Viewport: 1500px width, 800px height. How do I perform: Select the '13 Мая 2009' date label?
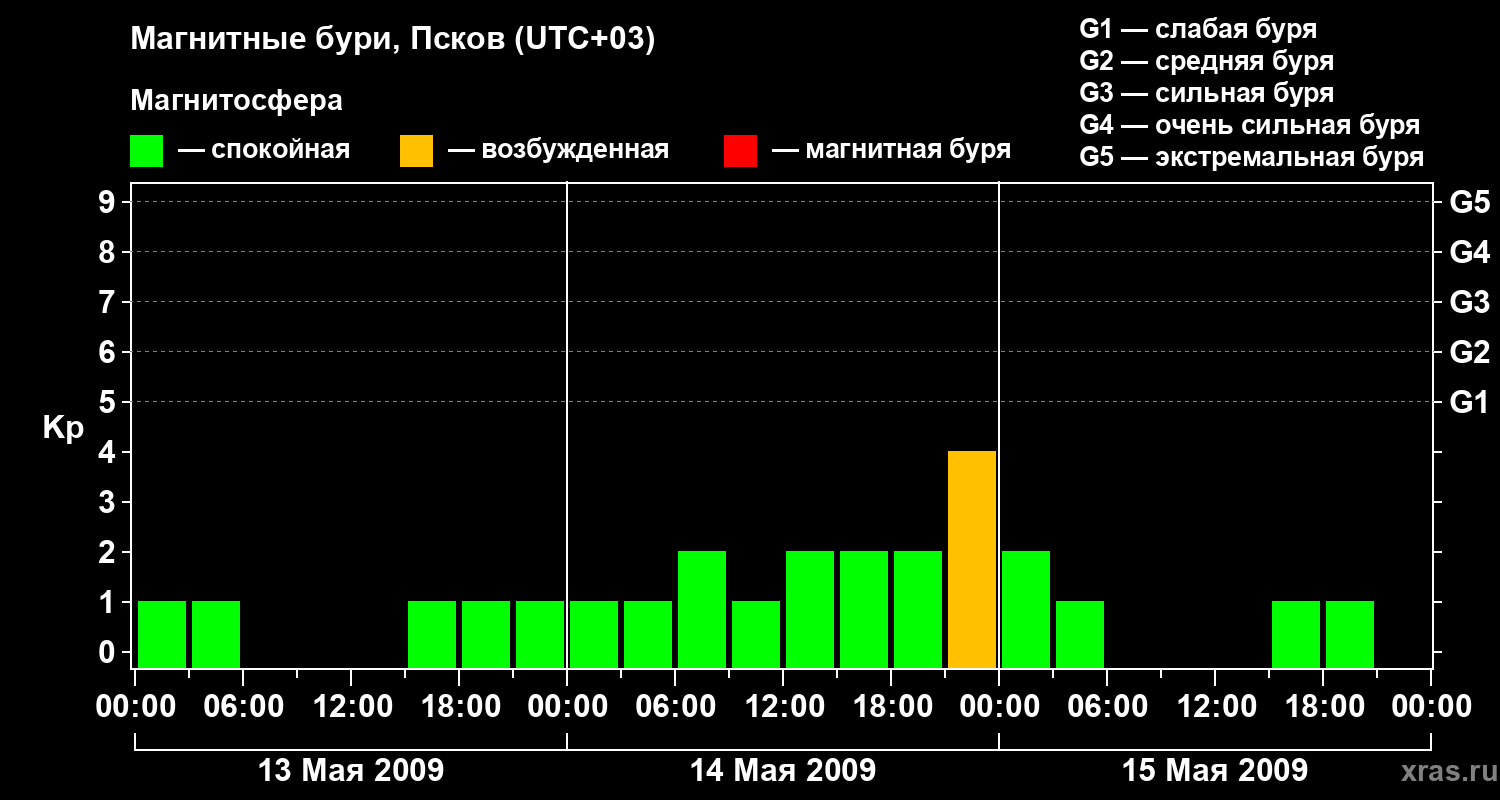tap(351, 771)
